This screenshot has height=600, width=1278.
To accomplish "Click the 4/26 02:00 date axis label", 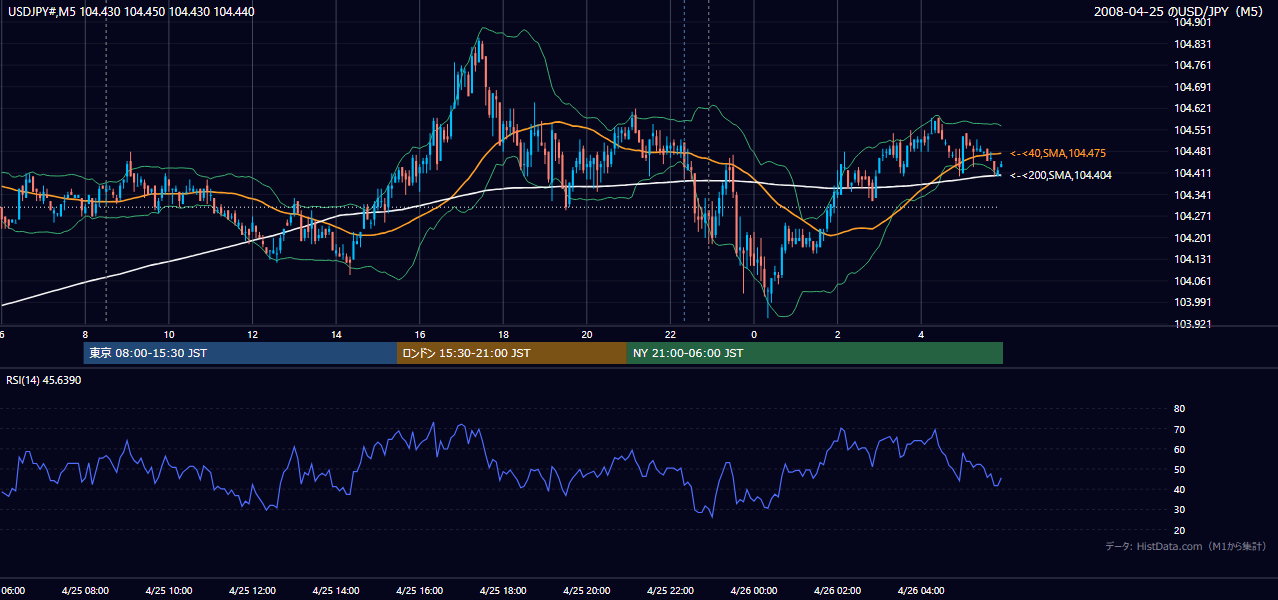I will 837,591.
